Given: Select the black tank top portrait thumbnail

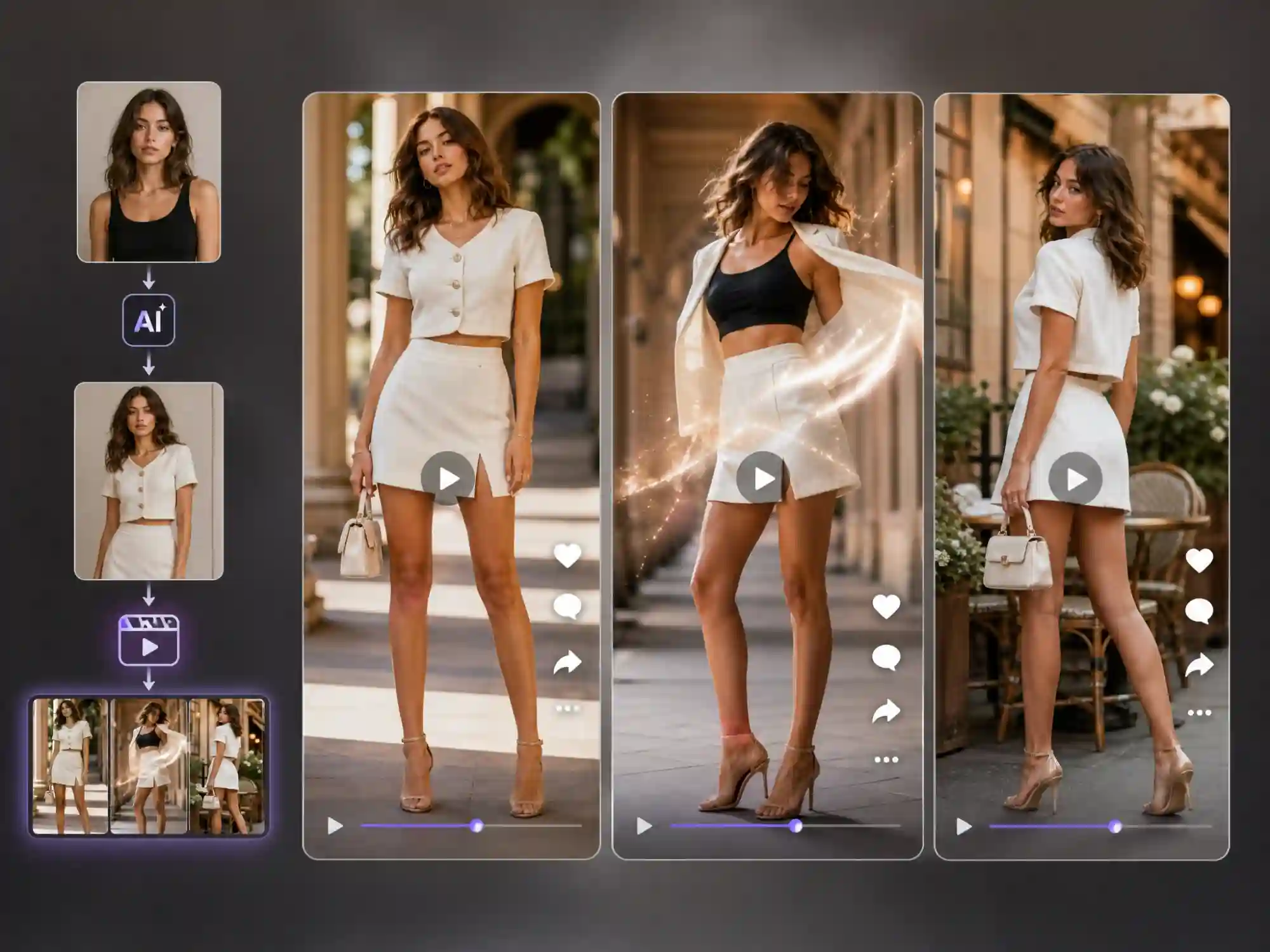Looking at the screenshot, I should tap(149, 171).
